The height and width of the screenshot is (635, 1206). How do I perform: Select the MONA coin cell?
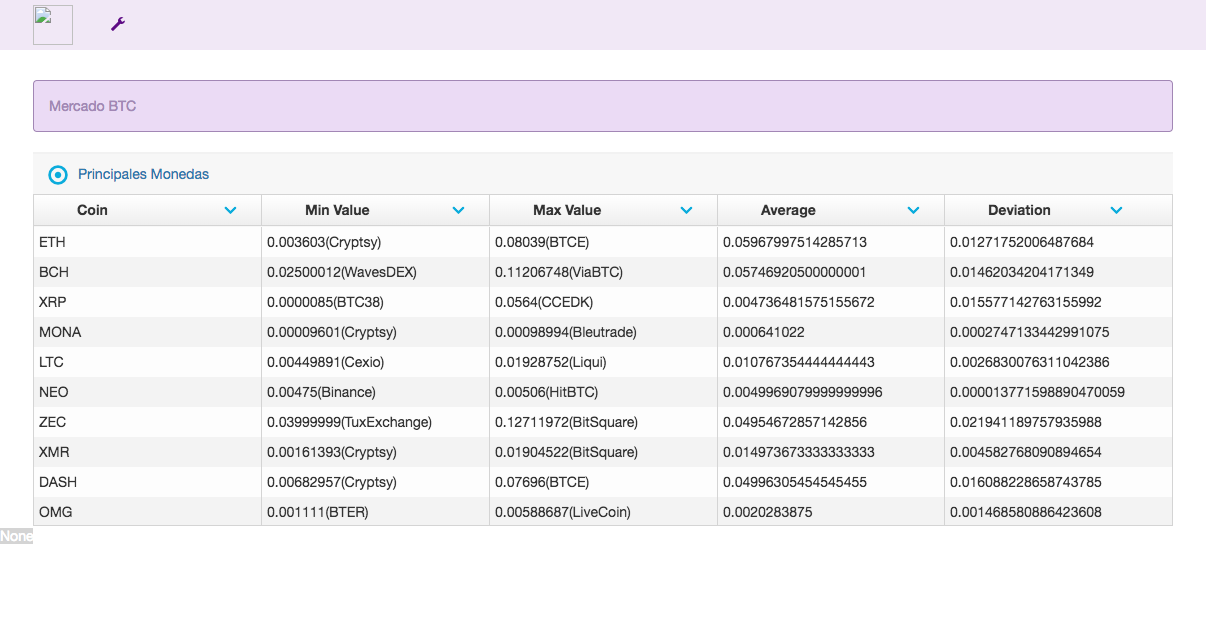pyautogui.click(x=147, y=332)
